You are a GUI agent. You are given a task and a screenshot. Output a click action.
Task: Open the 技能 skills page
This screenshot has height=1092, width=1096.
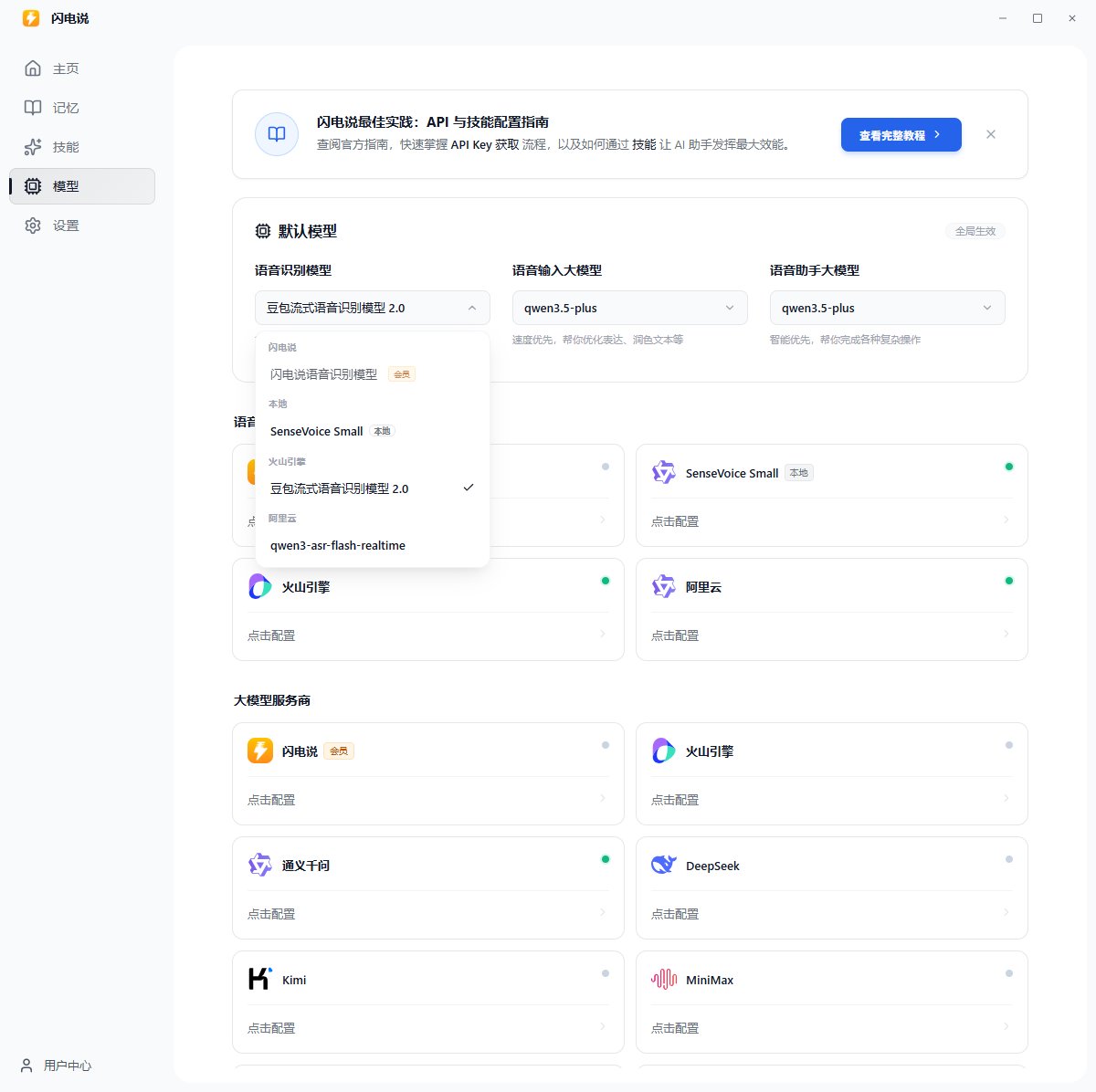(x=82, y=147)
